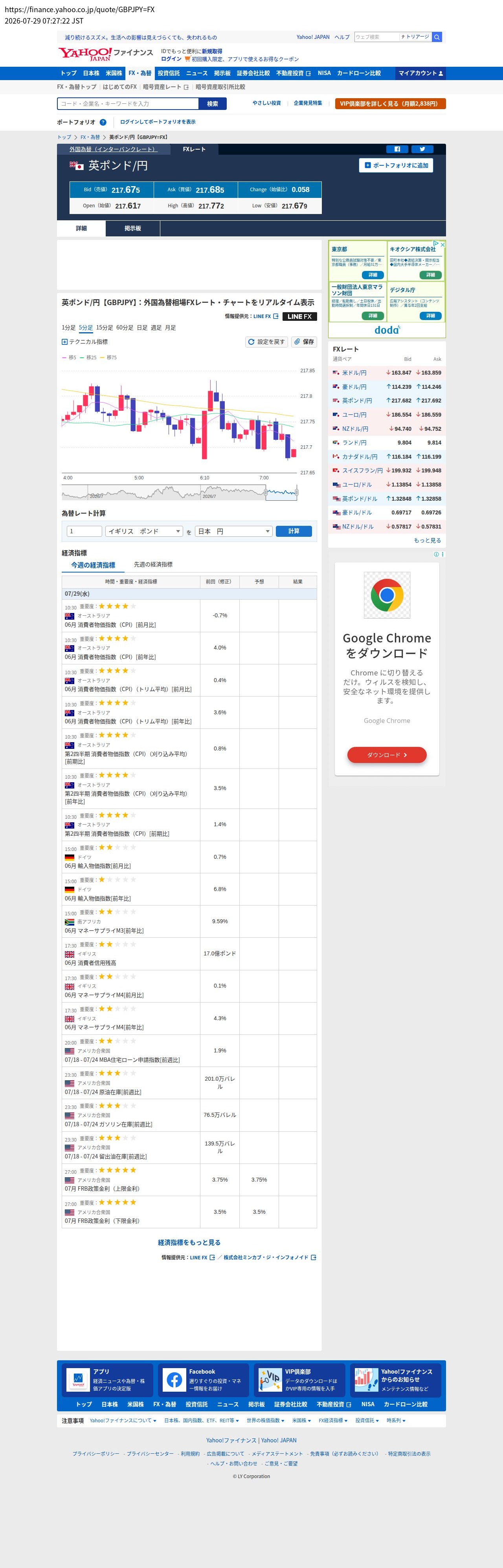Expand Yahoo!ファイナンスについて in the 注意事項 bar
The width and height of the screenshot is (503, 1568).
click(x=123, y=1421)
